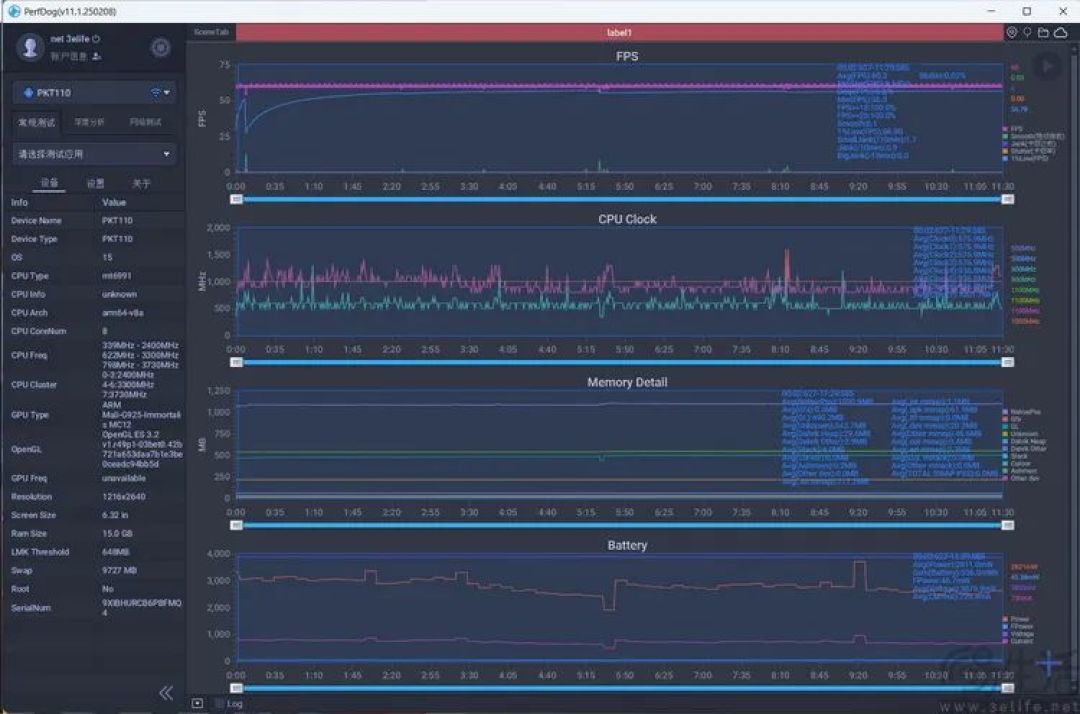Start recording with the play button
Screen dimensions: 1080x714
[1047, 67]
